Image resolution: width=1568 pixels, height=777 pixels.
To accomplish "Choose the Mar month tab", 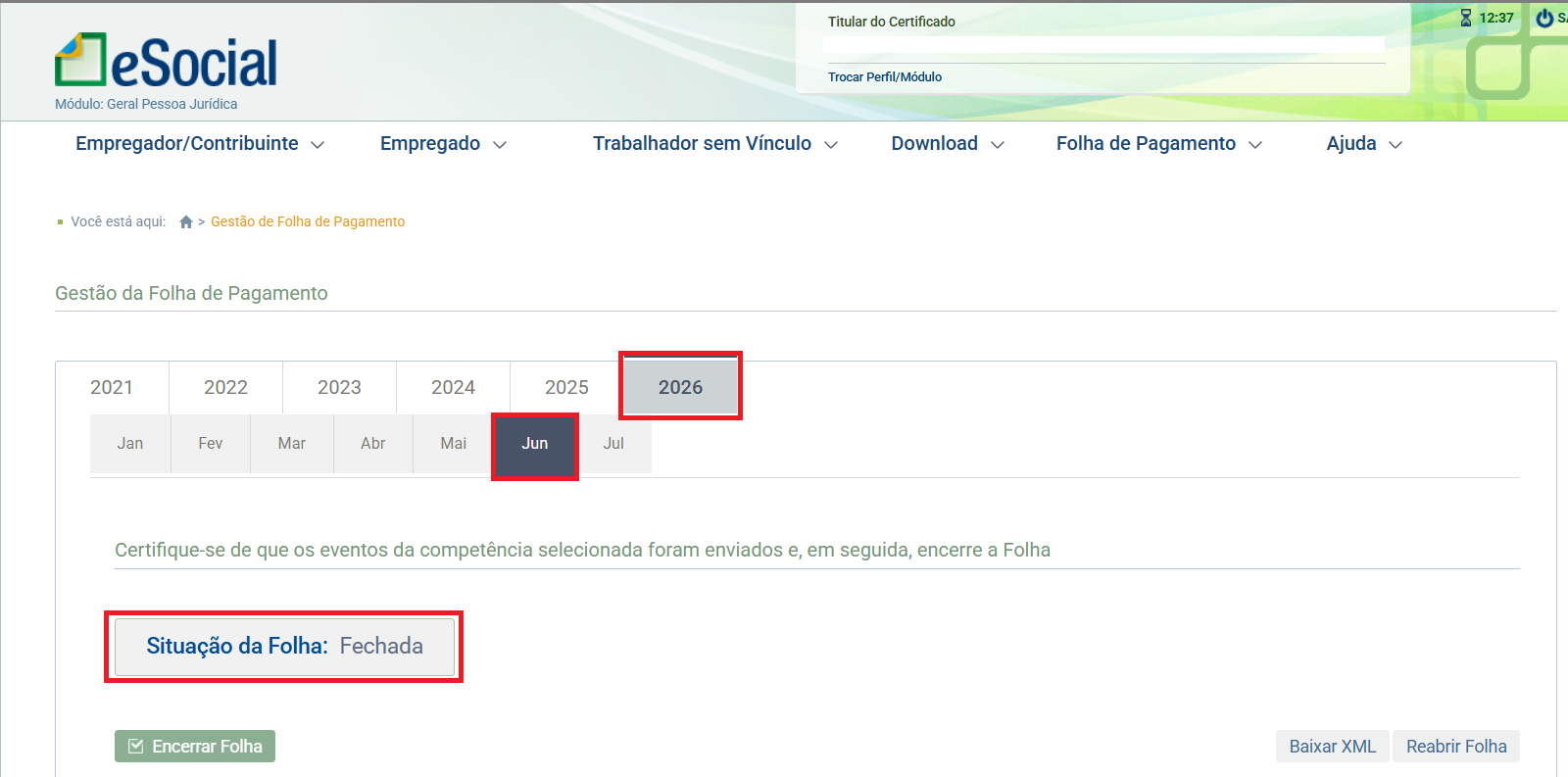I will click(292, 444).
